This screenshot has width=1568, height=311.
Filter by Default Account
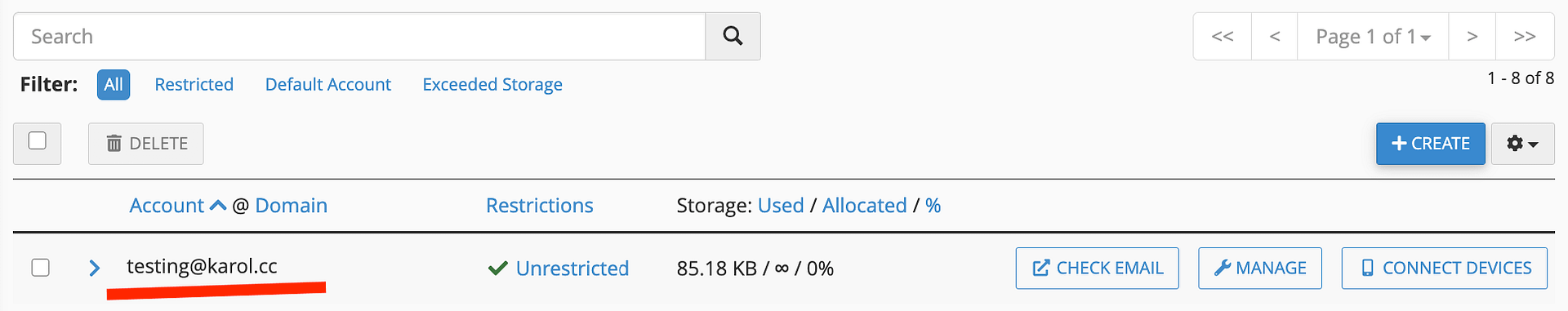[x=328, y=84]
